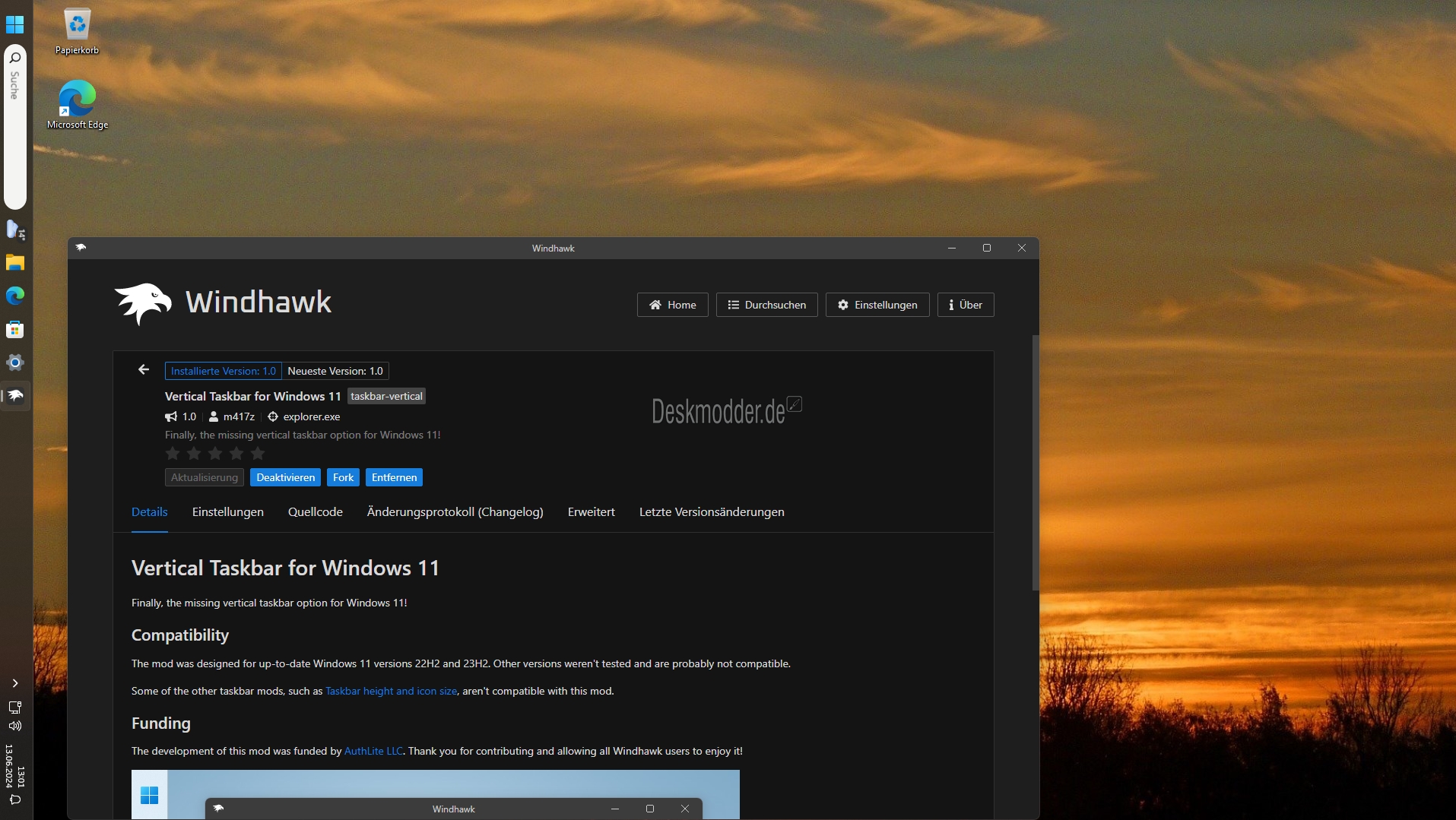Open the Quellcode tab
The image size is (1456, 820).
point(316,512)
